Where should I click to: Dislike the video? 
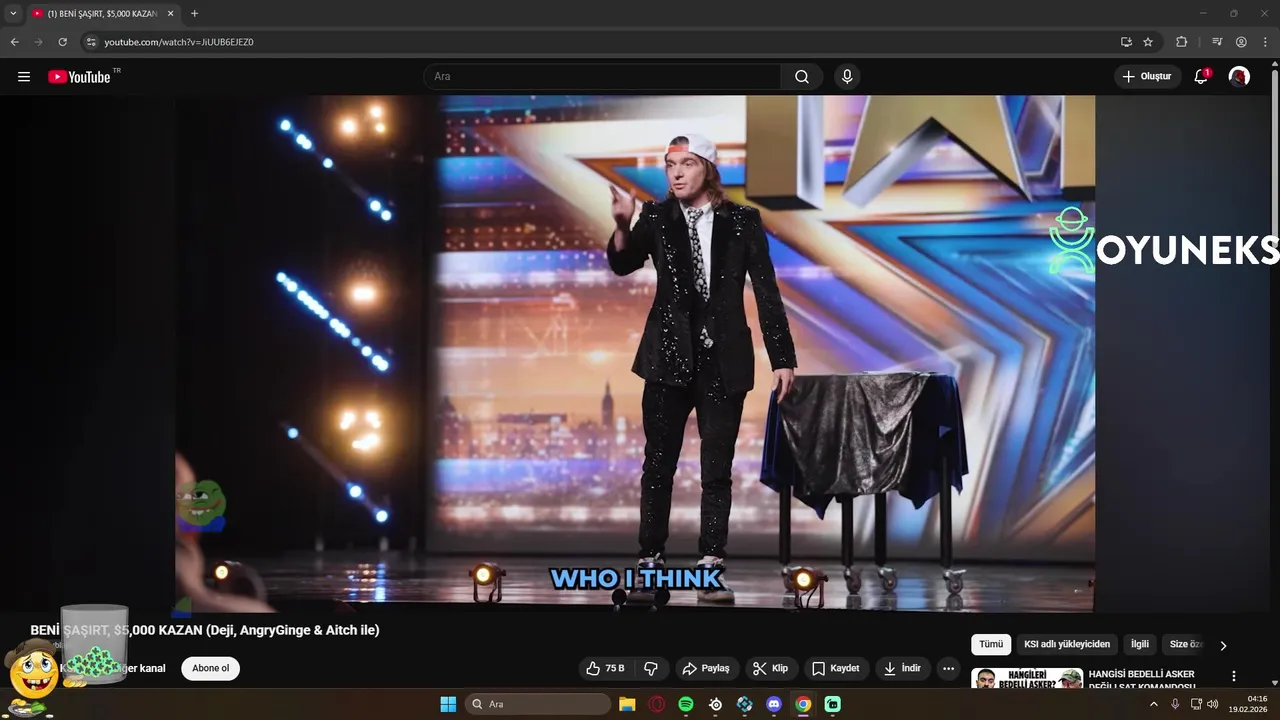(x=651, y=668)
